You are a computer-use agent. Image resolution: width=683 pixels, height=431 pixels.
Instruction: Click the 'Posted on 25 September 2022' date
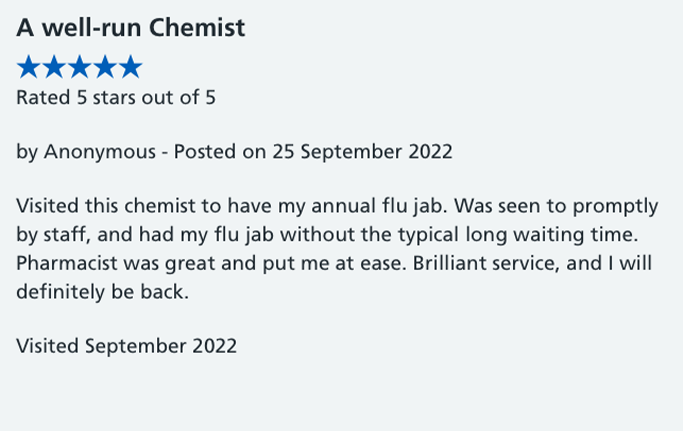click(x=313, y=152)
